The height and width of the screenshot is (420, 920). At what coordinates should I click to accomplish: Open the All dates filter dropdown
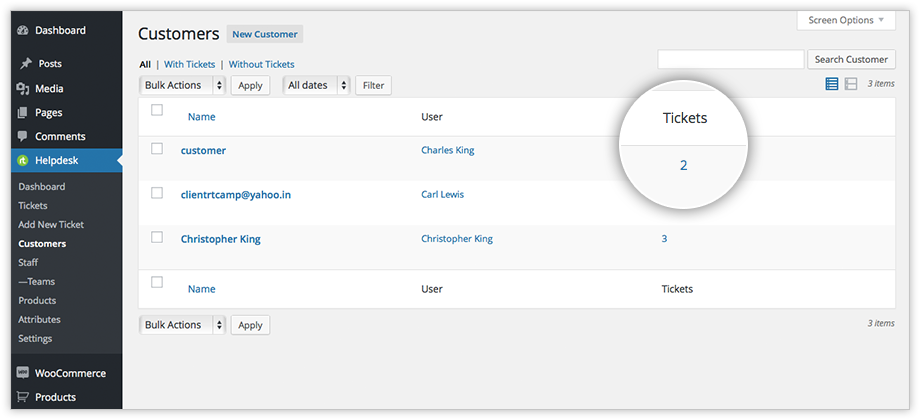click(x=316, y=86)
